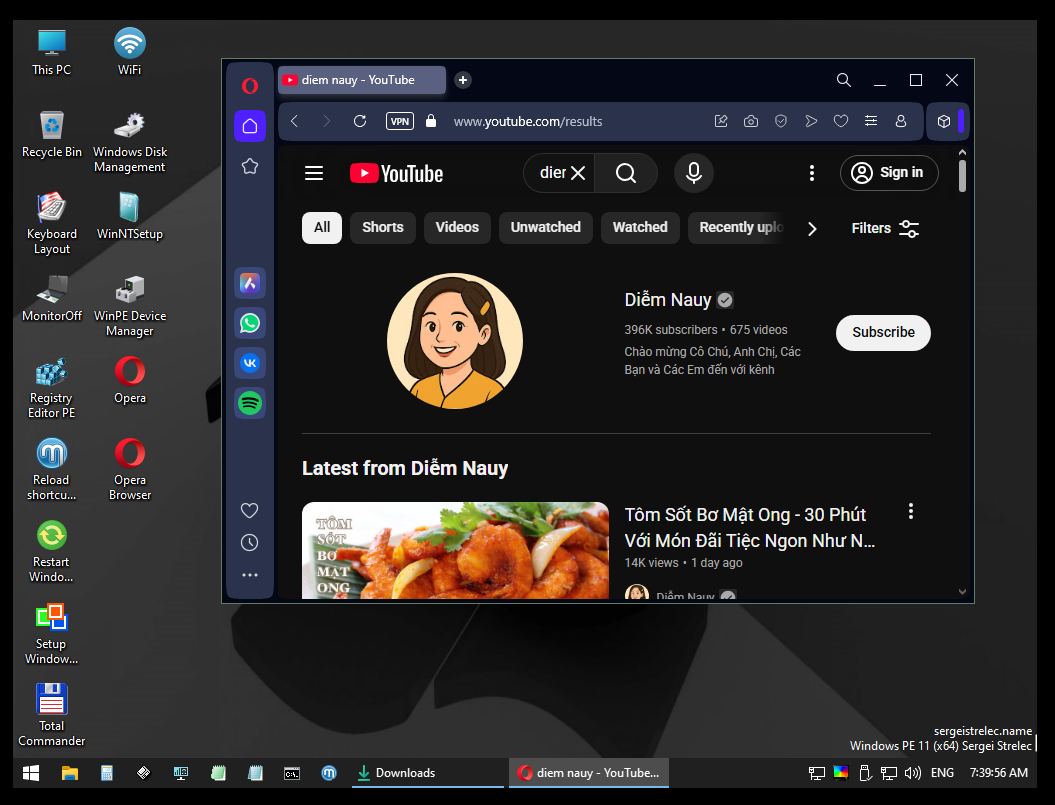Open ad blocker shield settings
Viewport: 1055px width, 805px height.
click(780, 121)
